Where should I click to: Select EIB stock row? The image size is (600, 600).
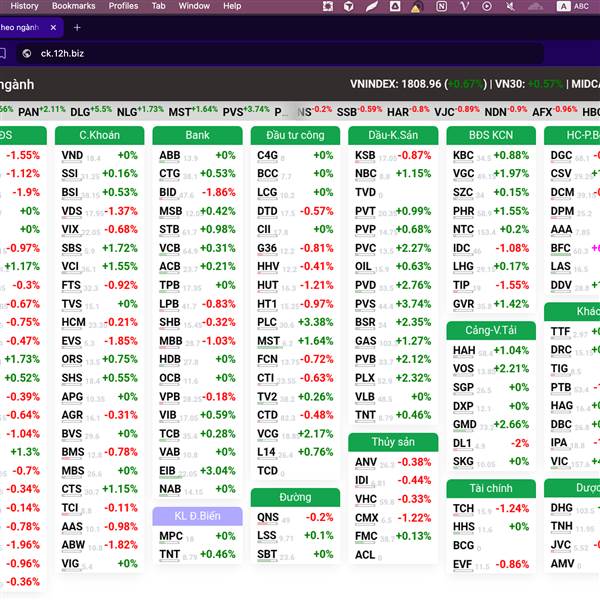click(197, 471)
